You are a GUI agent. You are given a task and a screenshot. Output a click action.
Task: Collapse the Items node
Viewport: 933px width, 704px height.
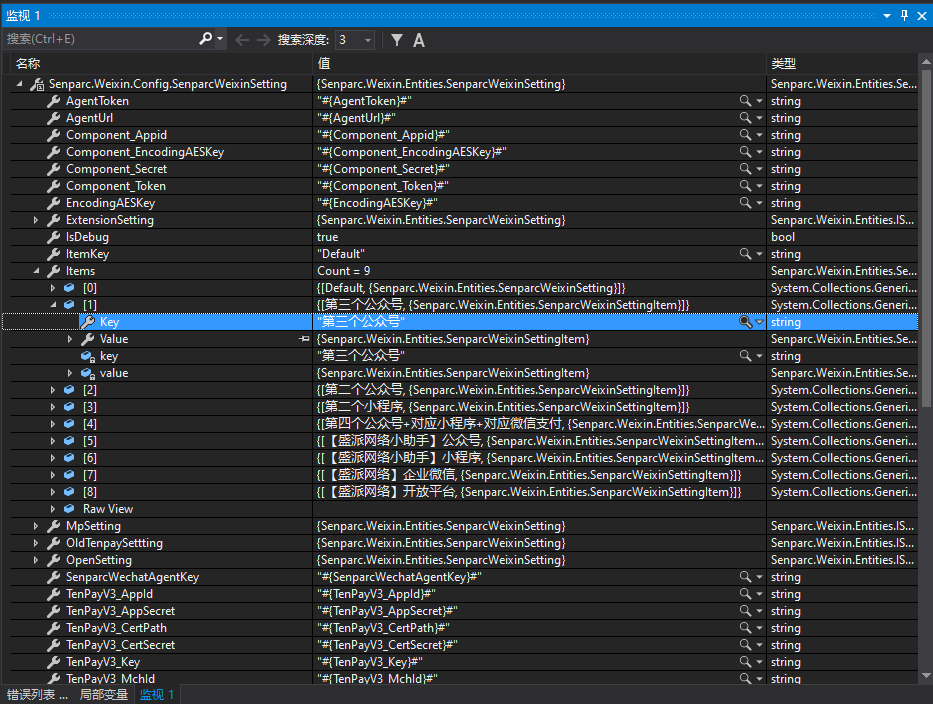pyautogui.click(x=36, y=270)
